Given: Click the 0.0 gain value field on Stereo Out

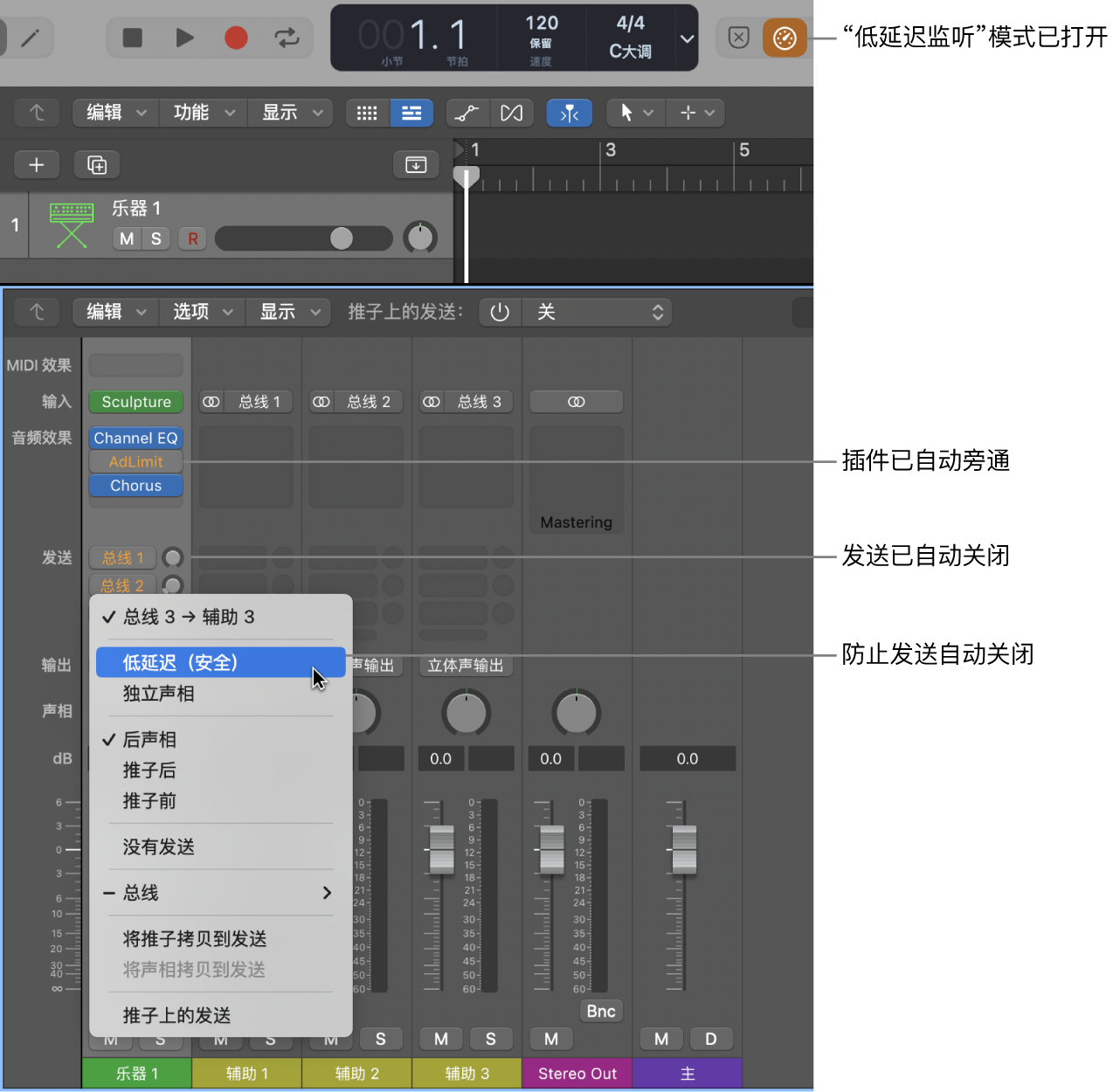Looking at the screenshot, I should 550,758.
